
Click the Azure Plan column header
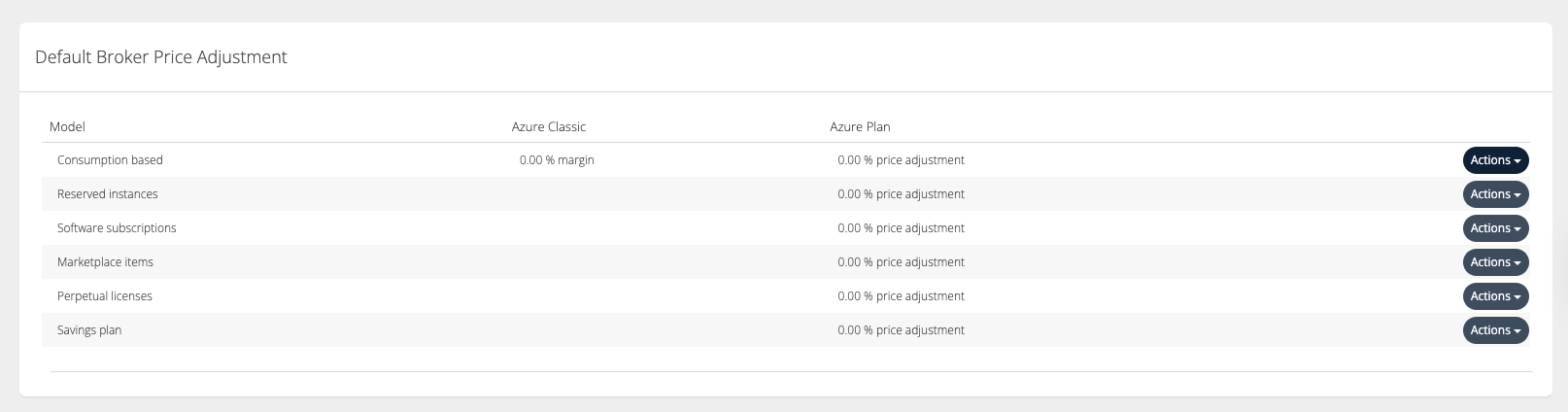(x=860, y=126)
